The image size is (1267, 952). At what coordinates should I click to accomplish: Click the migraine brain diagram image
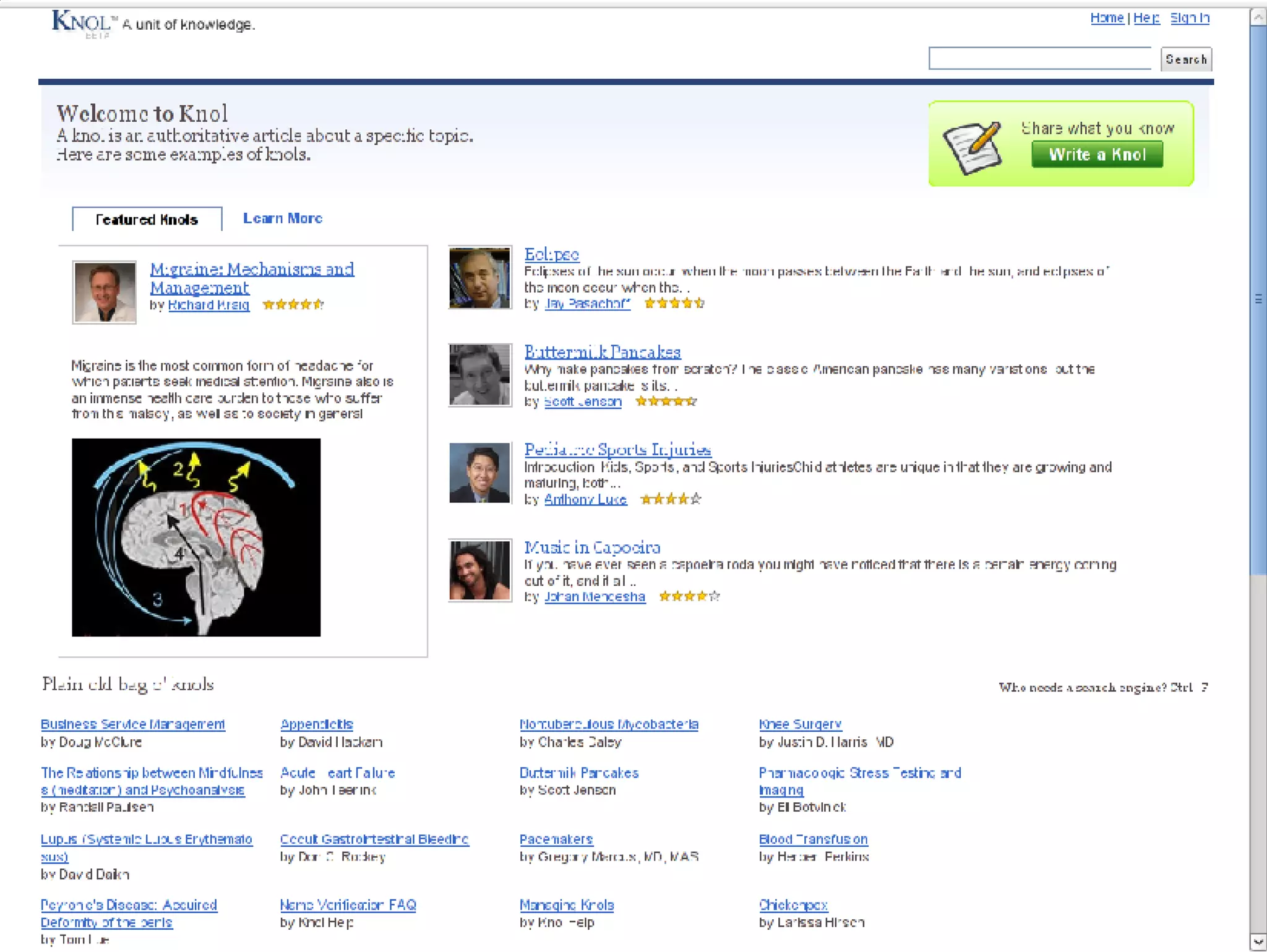click(196, 537)
